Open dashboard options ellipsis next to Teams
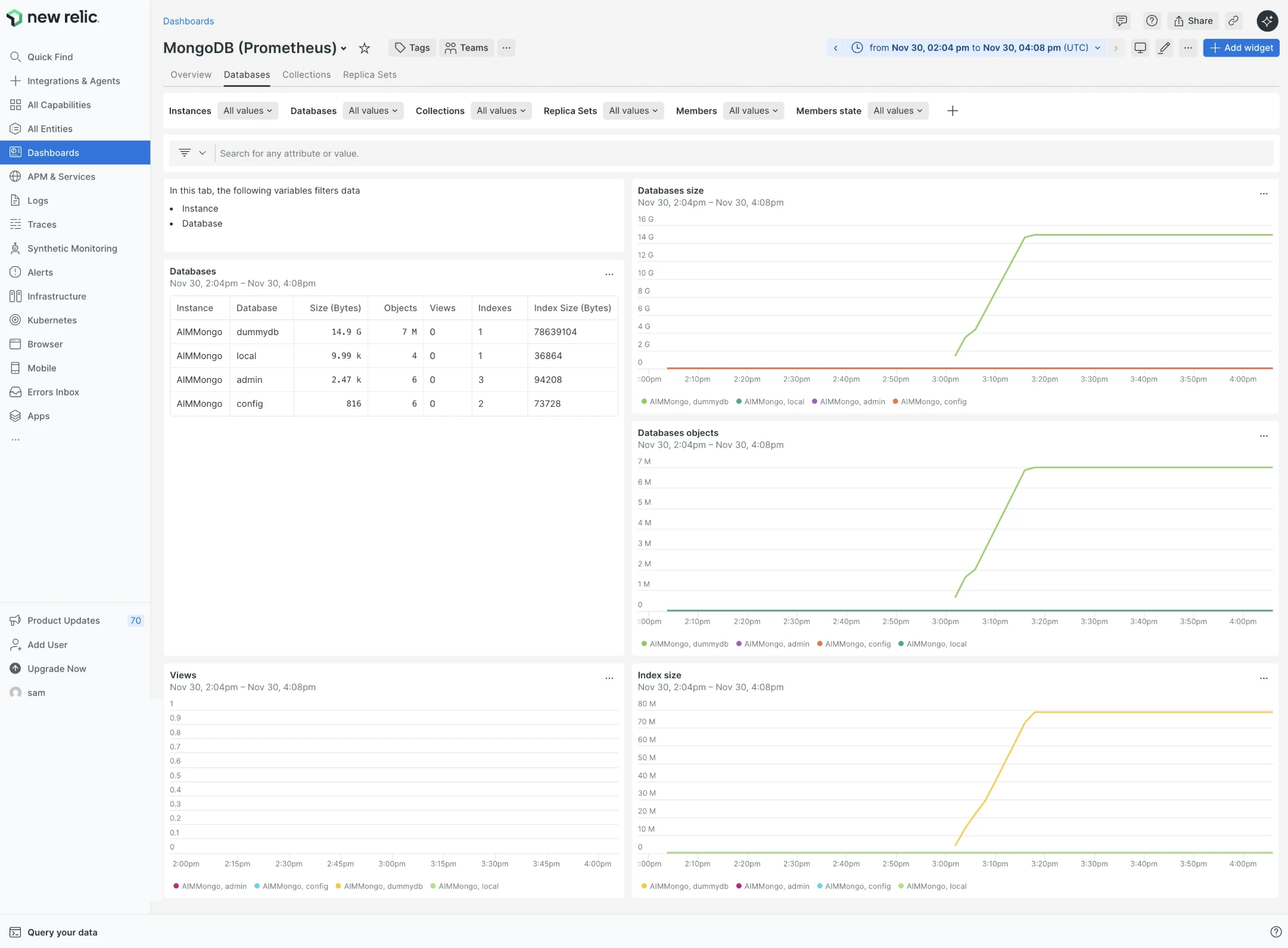This screenshot has height=948, width=1288. [506, 48]
